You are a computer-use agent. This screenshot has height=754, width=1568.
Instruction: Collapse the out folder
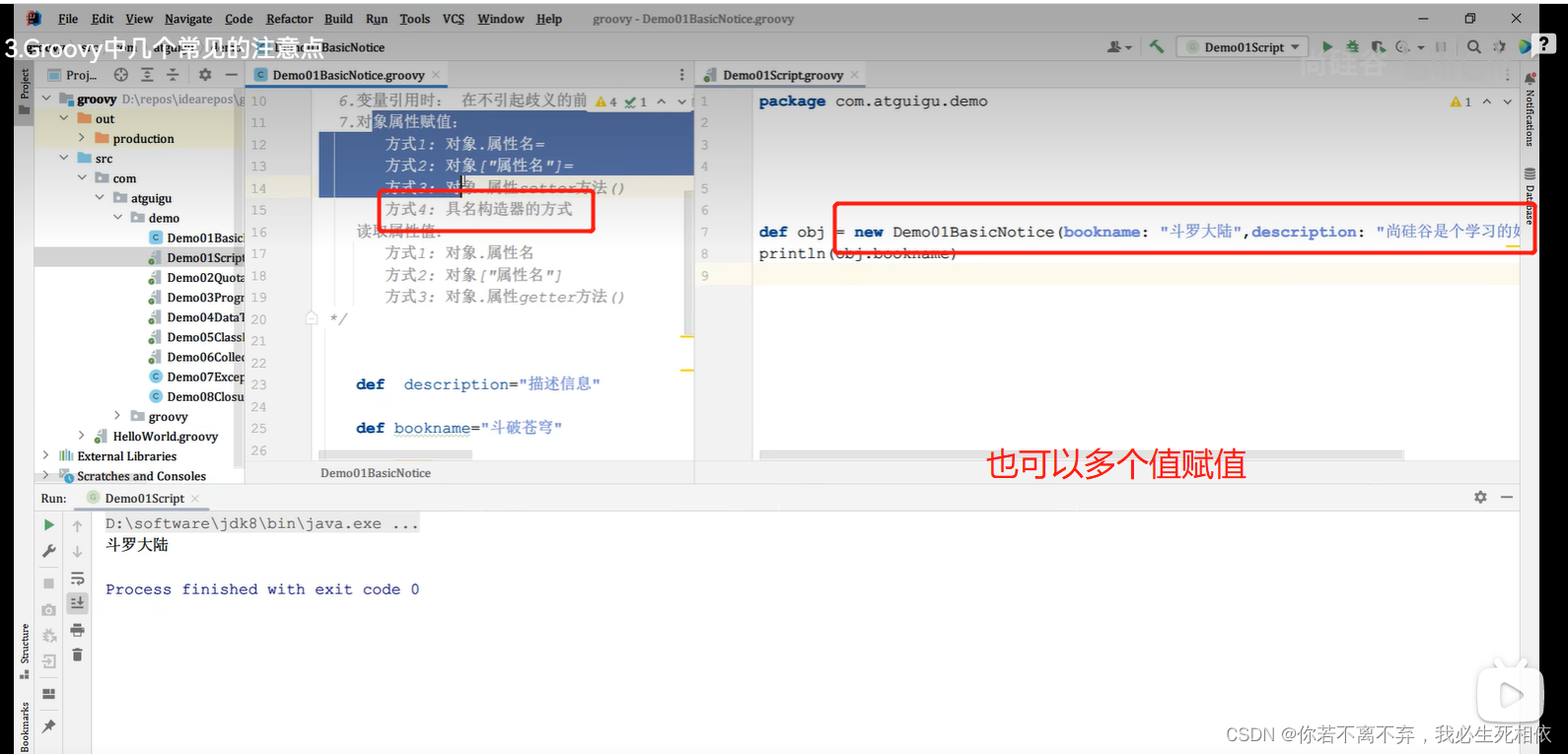tap(64, 118)
